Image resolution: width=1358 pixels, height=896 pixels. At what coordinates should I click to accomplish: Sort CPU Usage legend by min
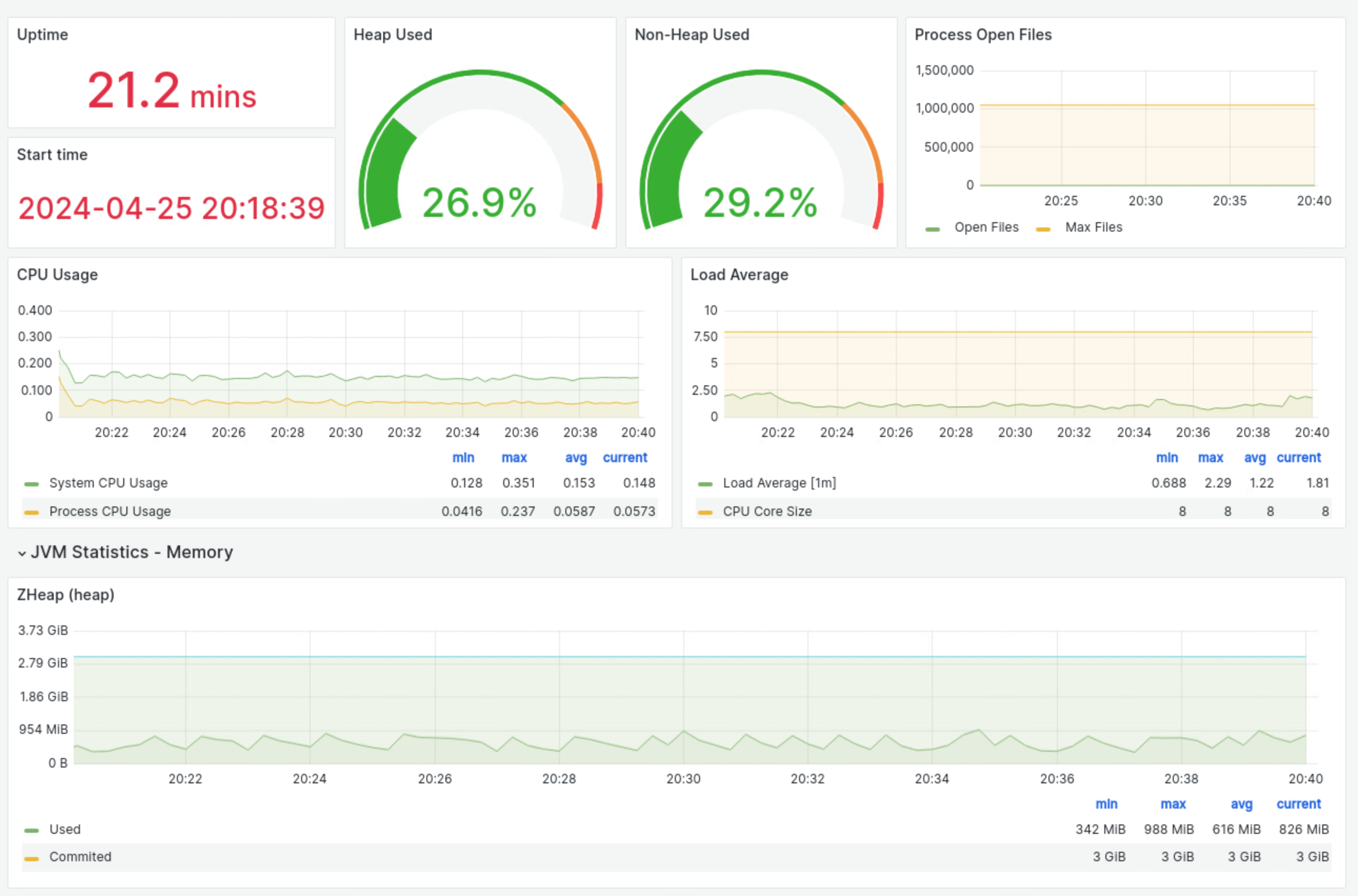463,457
